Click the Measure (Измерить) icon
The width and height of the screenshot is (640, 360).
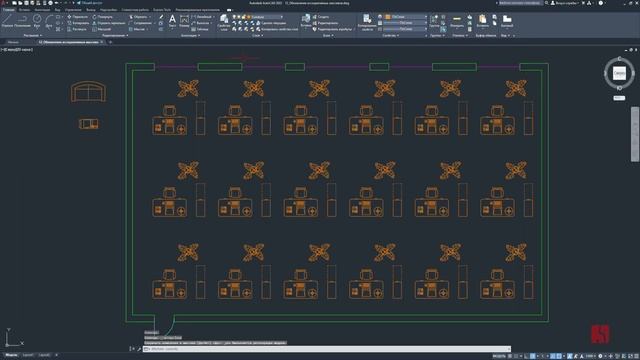[x=457, y=21]
